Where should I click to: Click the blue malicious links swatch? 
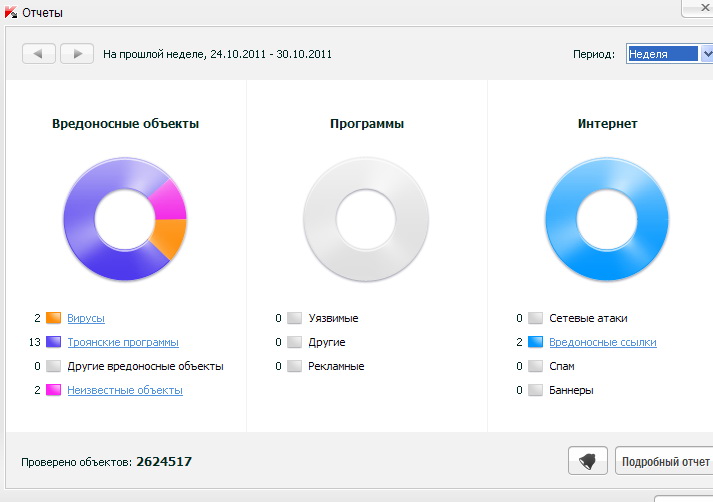coord(536,342)
